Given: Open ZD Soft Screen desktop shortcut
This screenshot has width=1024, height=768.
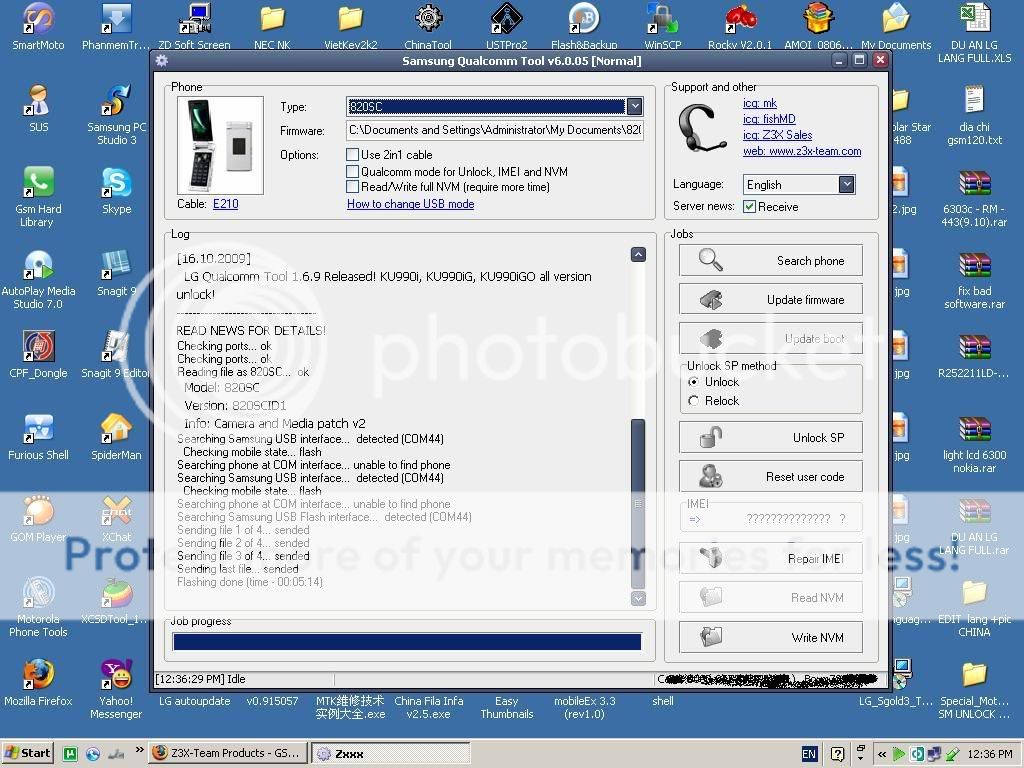Looking at the screenshot, I should coord(195,25).
